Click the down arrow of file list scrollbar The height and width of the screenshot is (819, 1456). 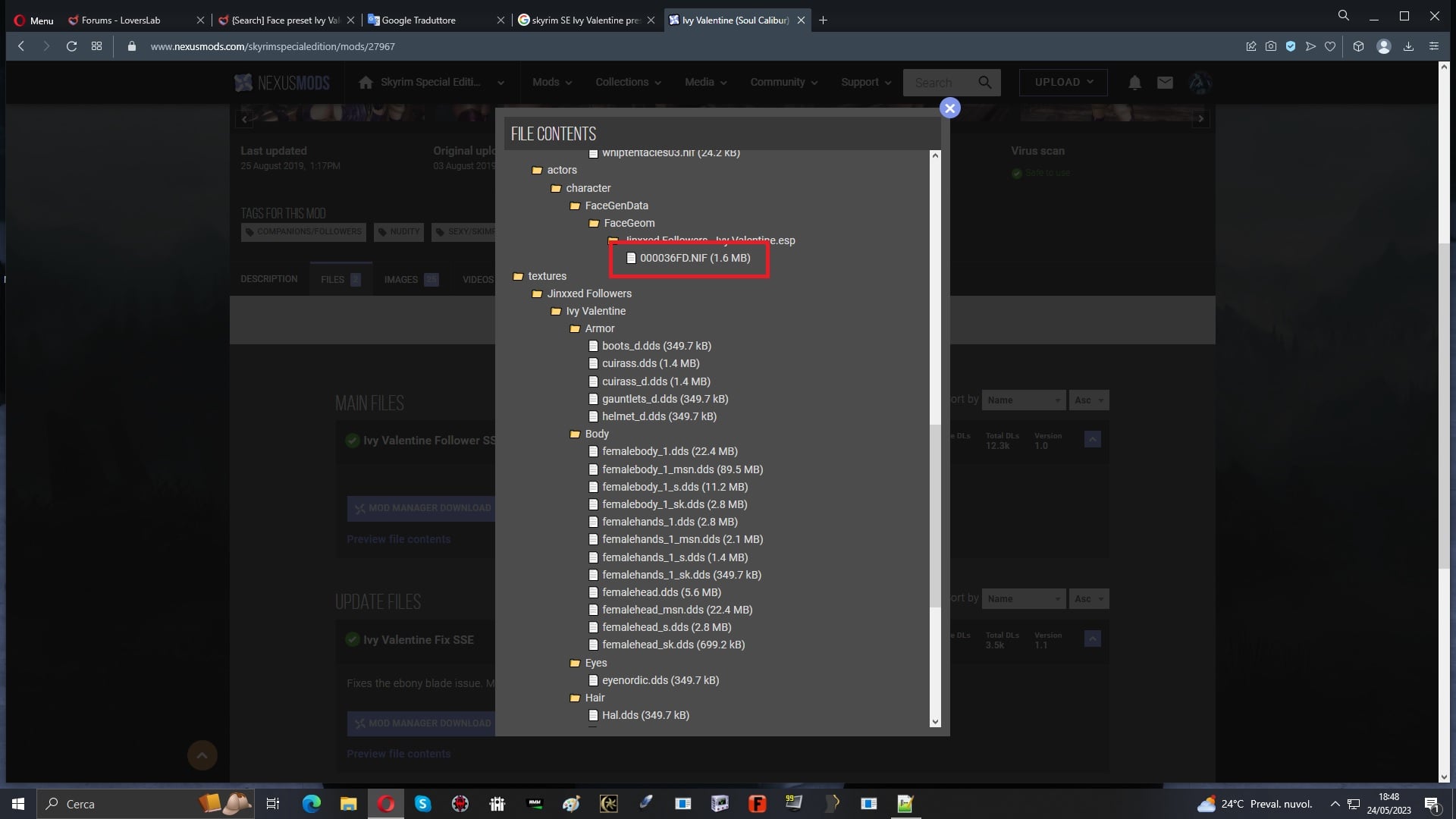(935, 722)
